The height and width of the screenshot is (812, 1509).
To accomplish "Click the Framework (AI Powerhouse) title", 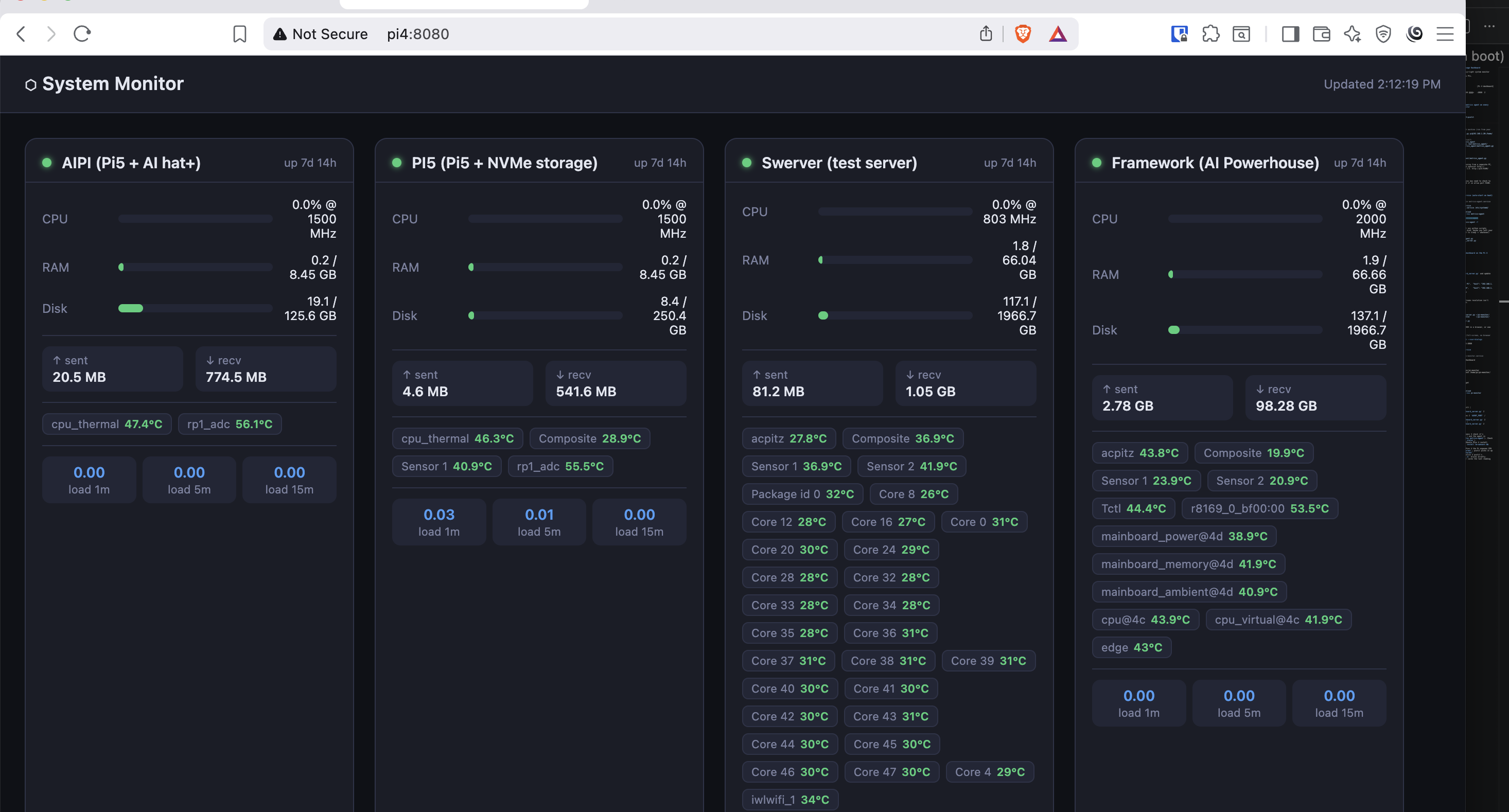I will (1215, 163).
